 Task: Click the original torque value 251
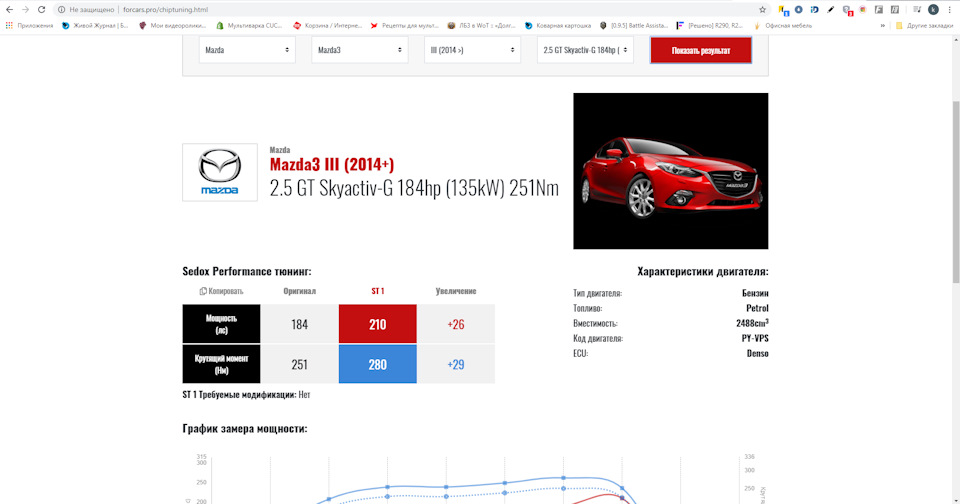click(299, 364)
